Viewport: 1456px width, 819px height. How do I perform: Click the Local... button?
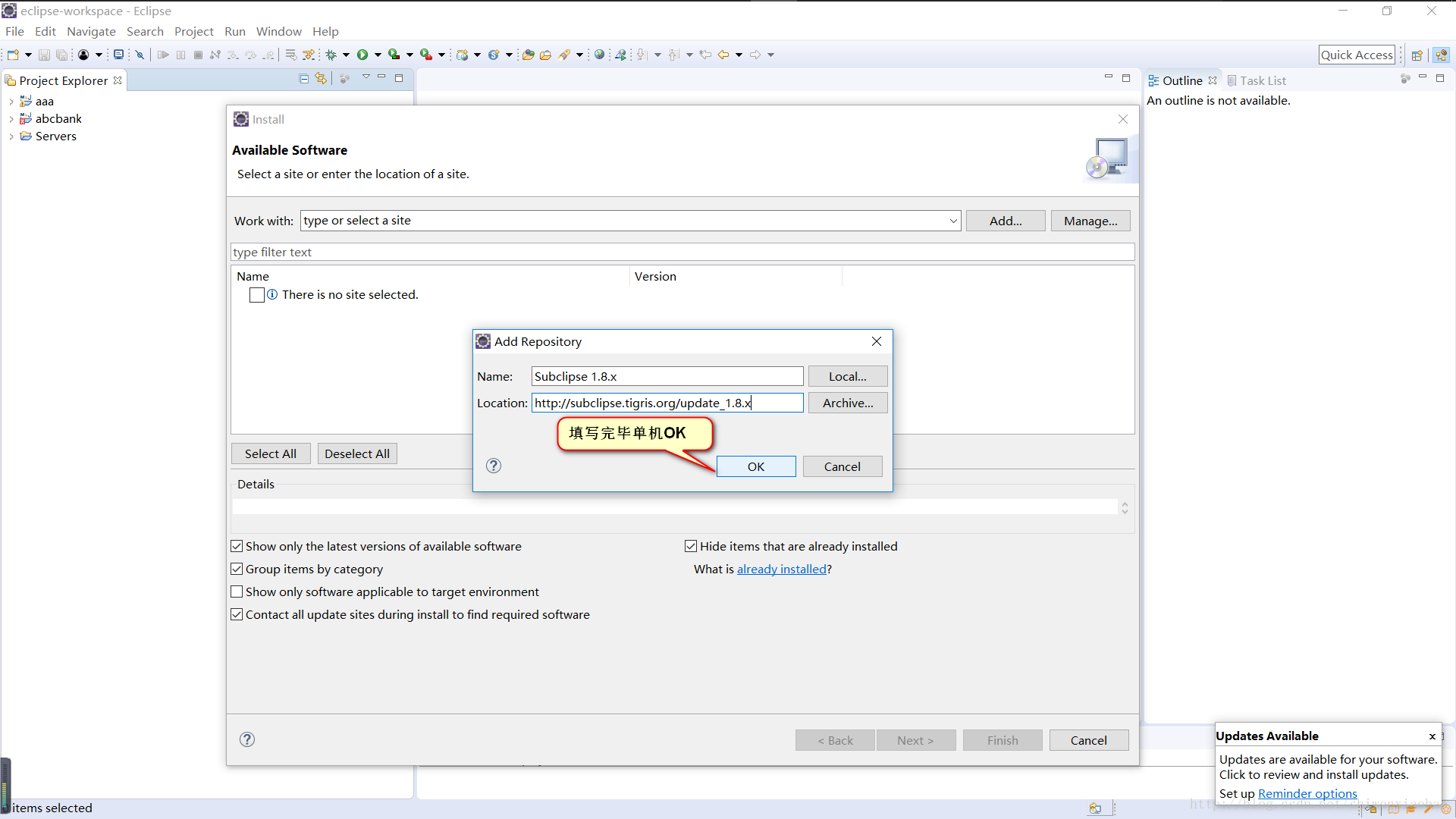847,376
